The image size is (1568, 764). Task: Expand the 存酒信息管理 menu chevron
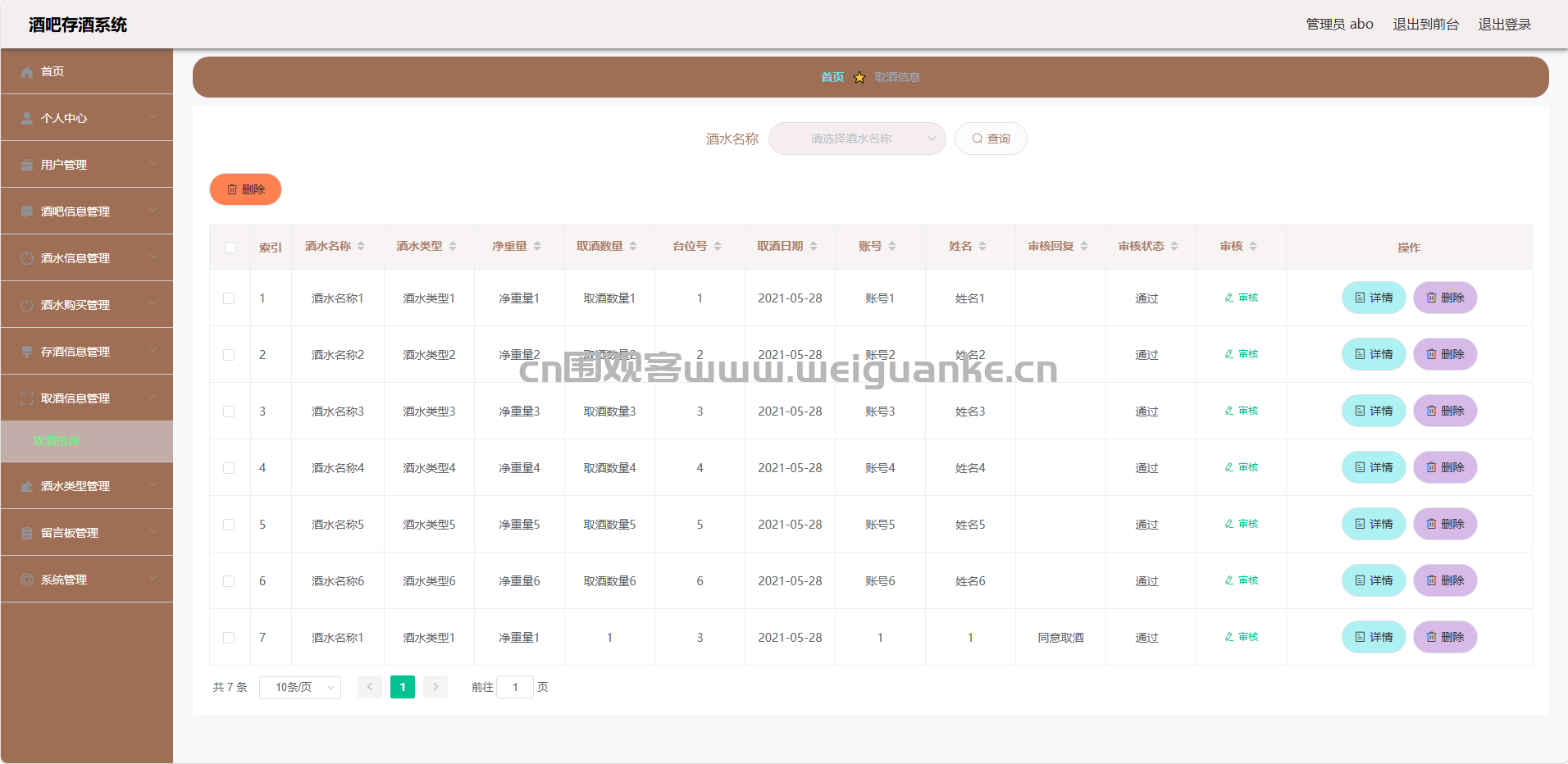tap(153, 351)
